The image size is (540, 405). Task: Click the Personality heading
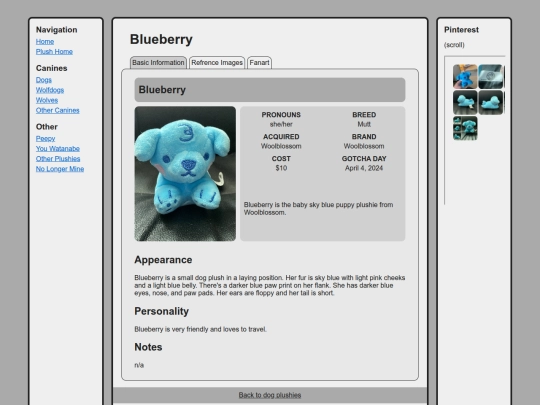point(162,311)
